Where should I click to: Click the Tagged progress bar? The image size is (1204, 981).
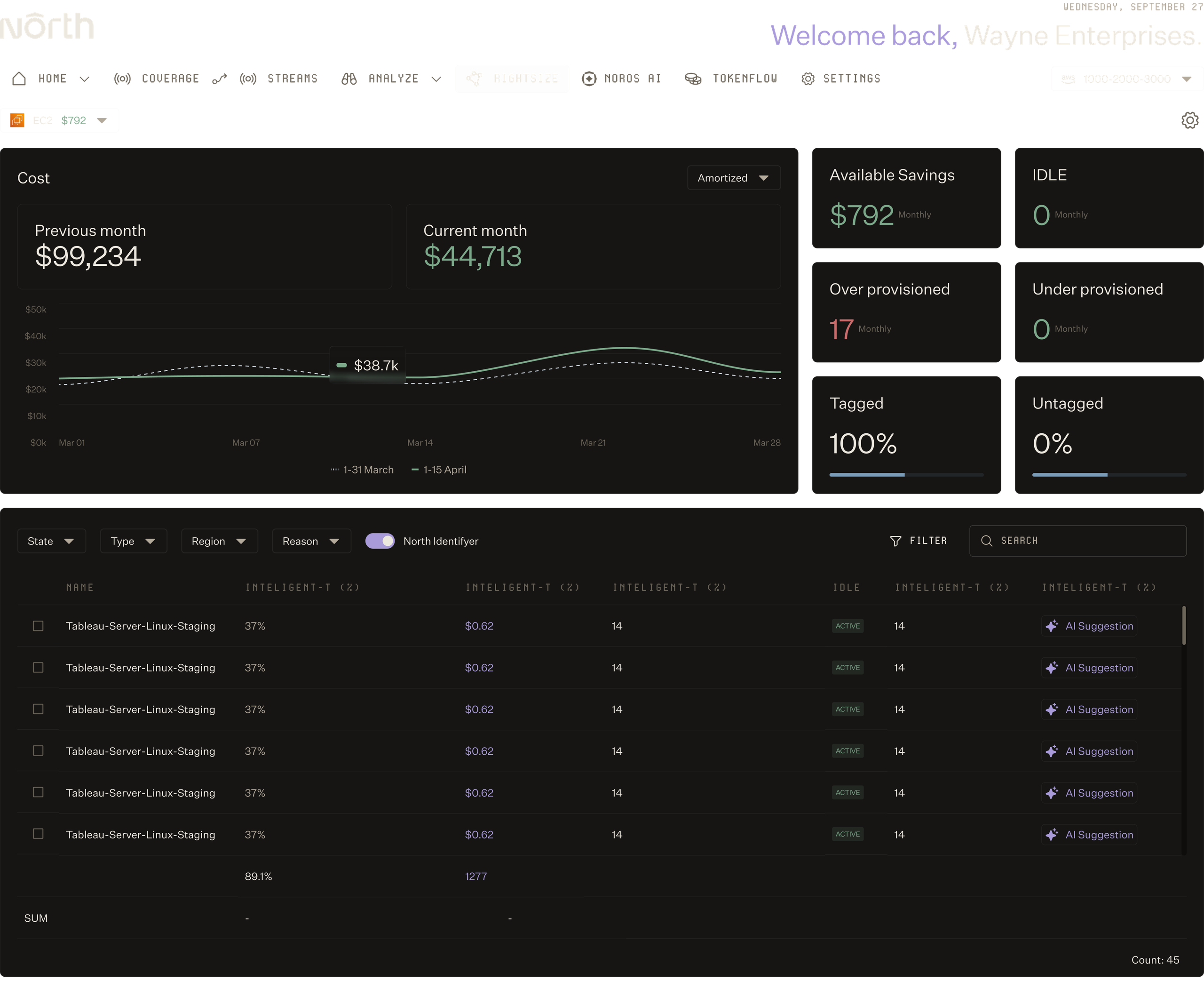906,475
